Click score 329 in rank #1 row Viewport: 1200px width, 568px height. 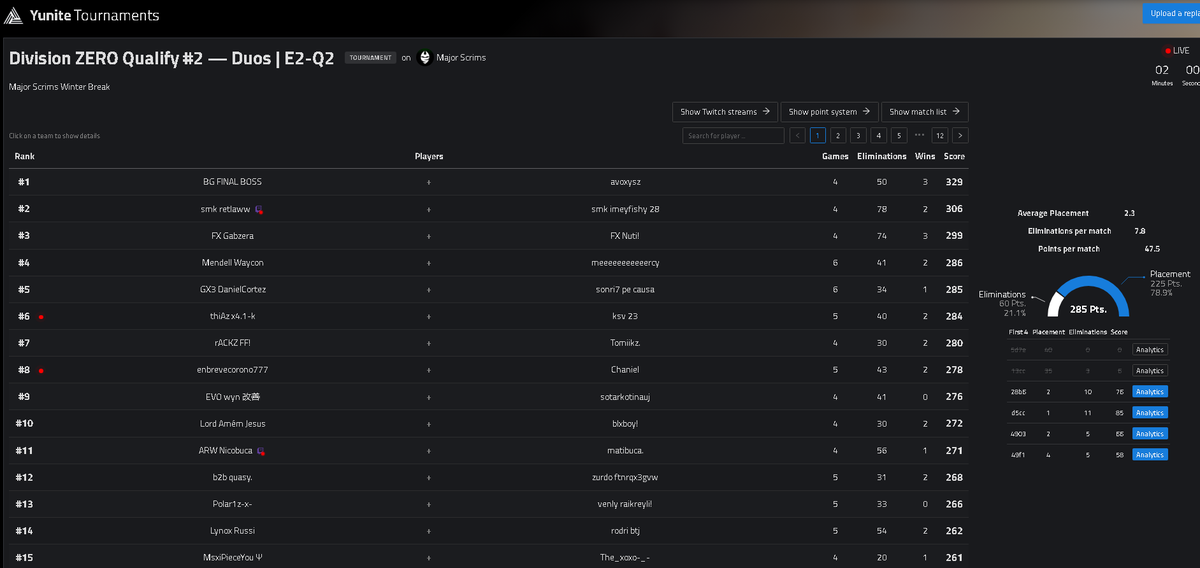tap(954, 182)
